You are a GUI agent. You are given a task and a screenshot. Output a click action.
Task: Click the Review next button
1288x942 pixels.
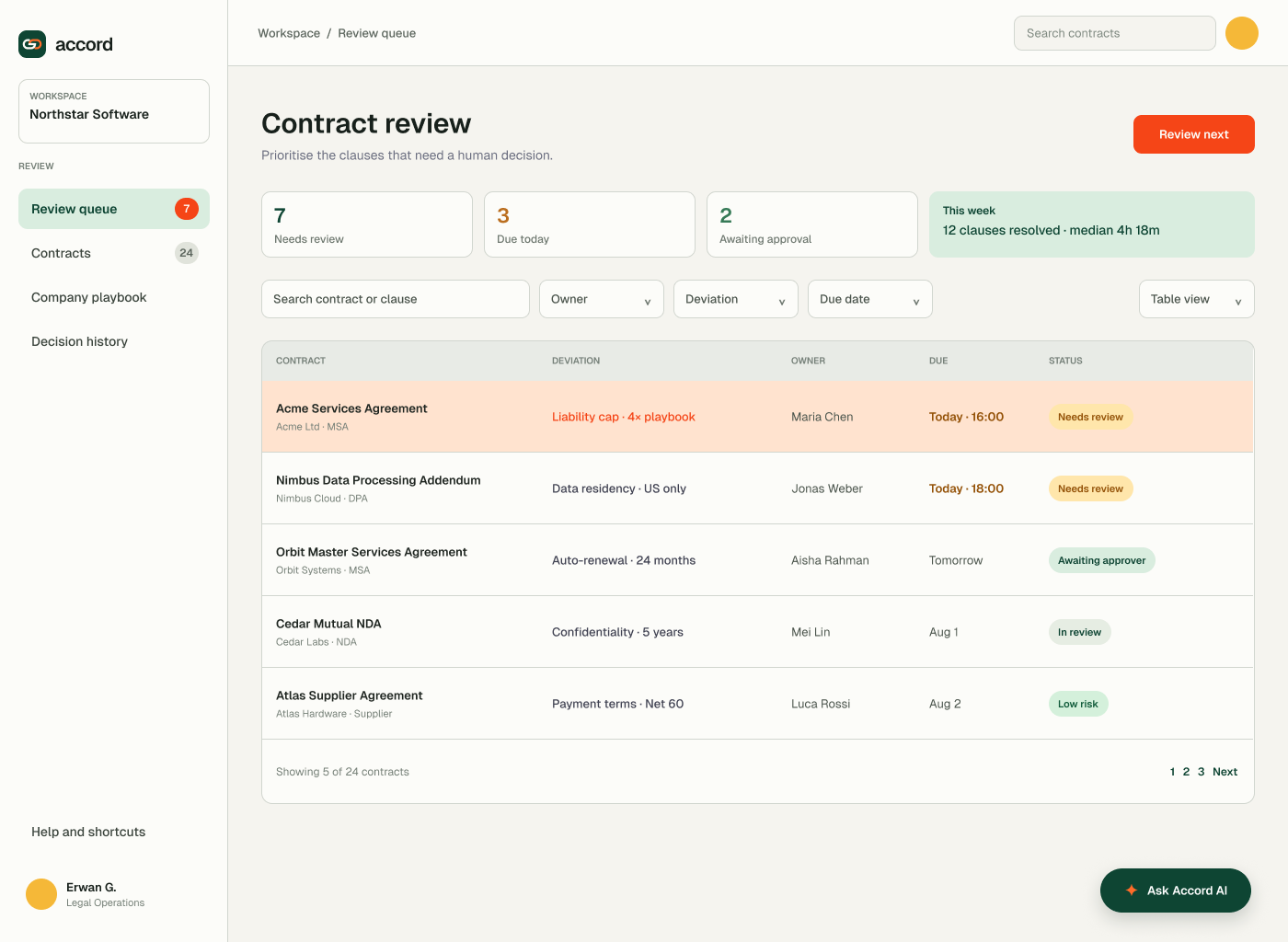click(1194, 134)
